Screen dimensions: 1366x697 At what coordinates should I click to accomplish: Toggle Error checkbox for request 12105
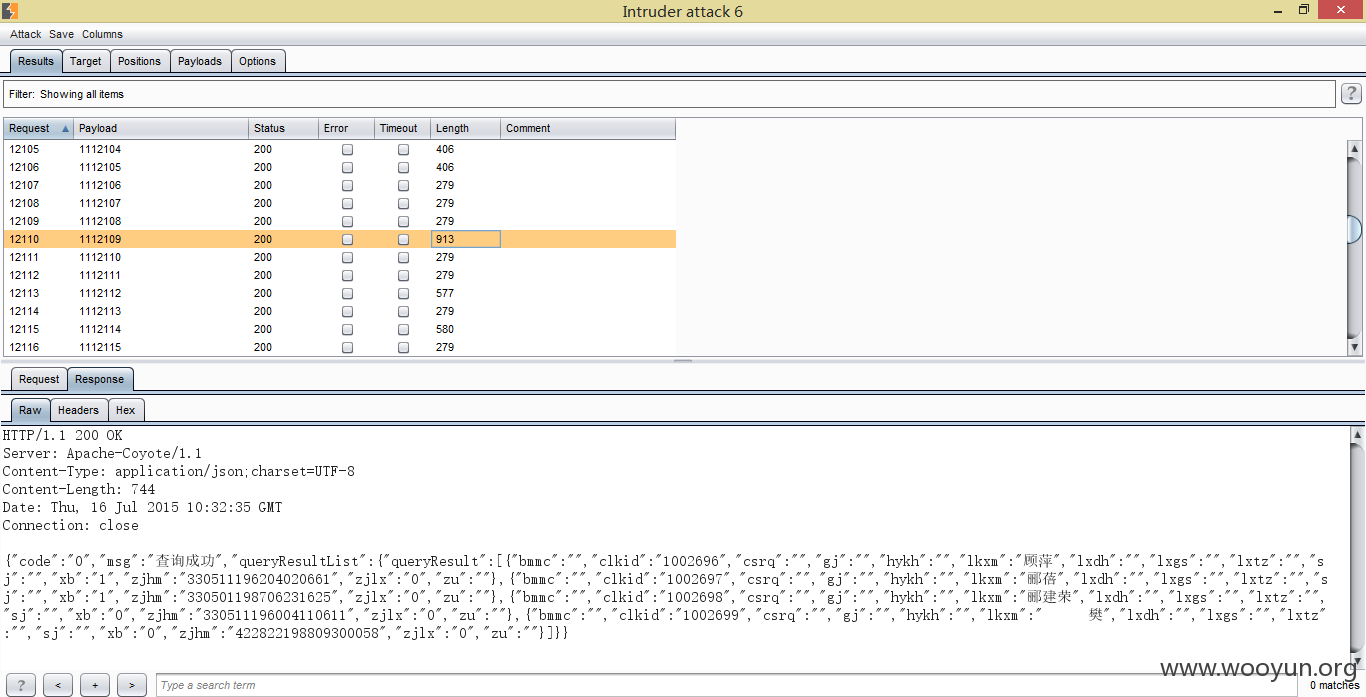pyautogui.click(x=347, y=150)
